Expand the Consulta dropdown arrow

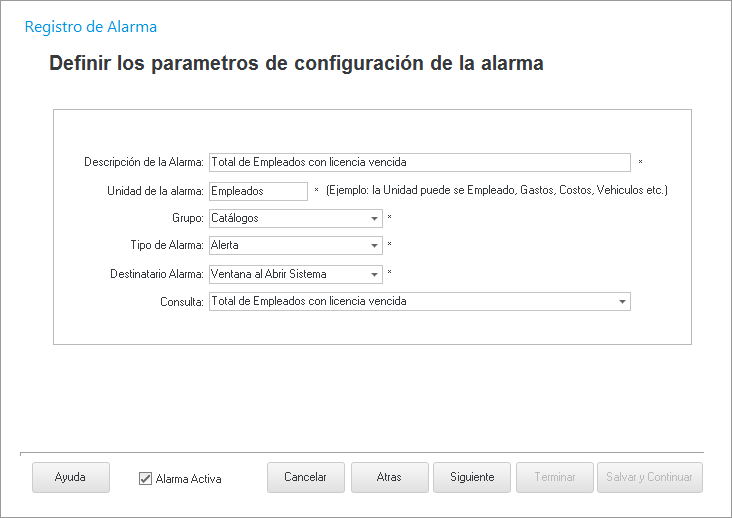[x=622, y=301]
